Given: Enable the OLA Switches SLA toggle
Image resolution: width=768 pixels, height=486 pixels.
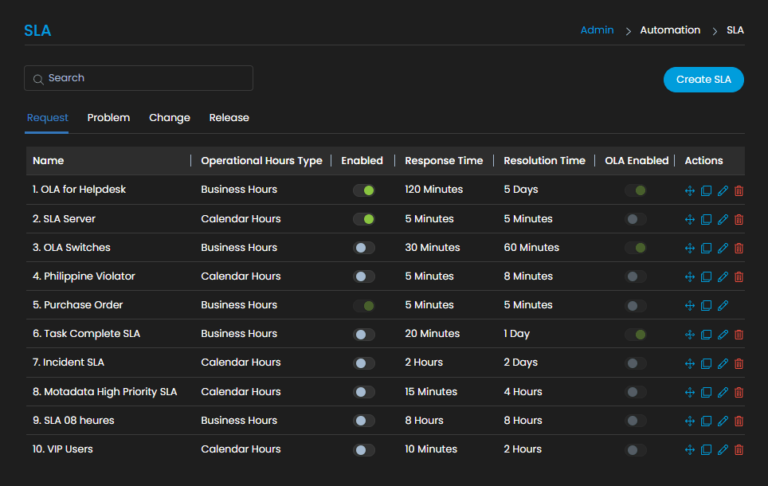Looking at the screenshot, I should point(364,248).
